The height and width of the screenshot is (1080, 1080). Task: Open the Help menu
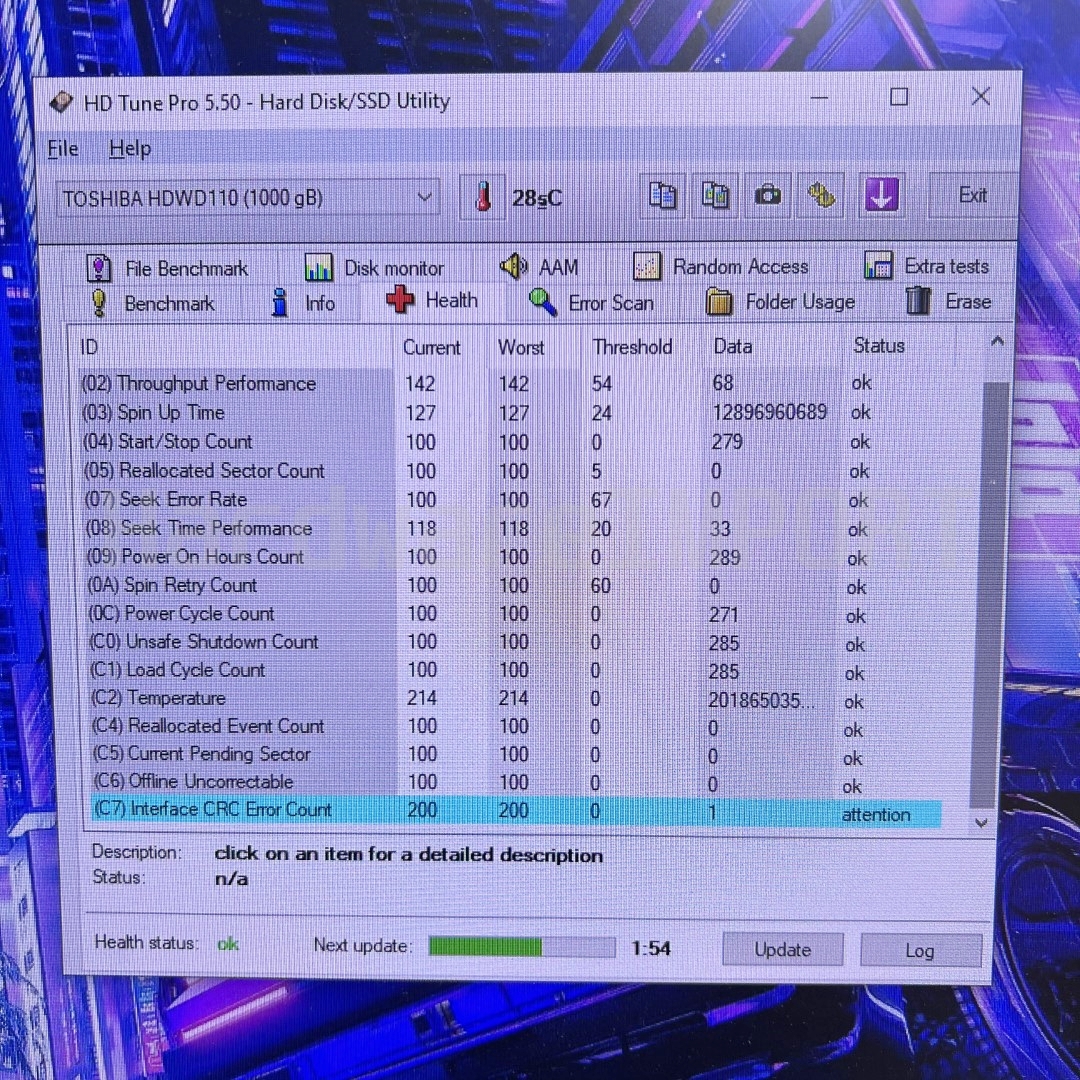point(130,149)
